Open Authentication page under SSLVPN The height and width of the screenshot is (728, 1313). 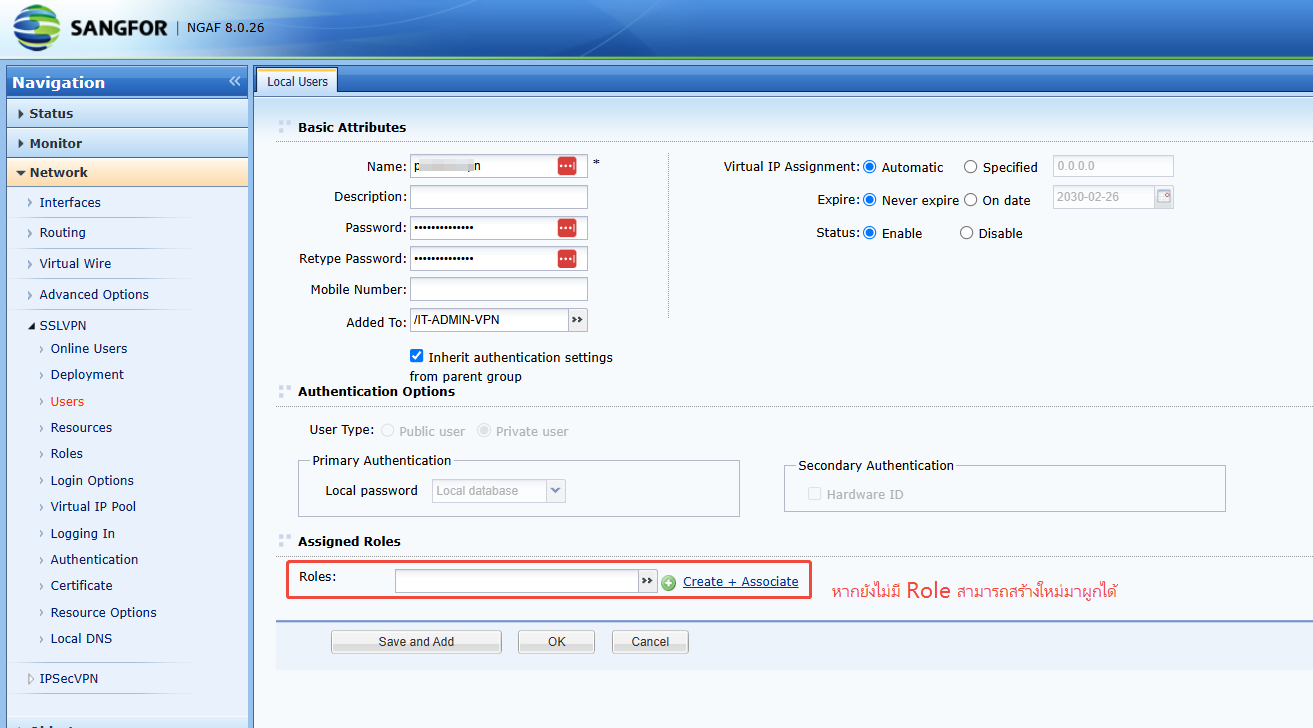(x=94, y=559)
